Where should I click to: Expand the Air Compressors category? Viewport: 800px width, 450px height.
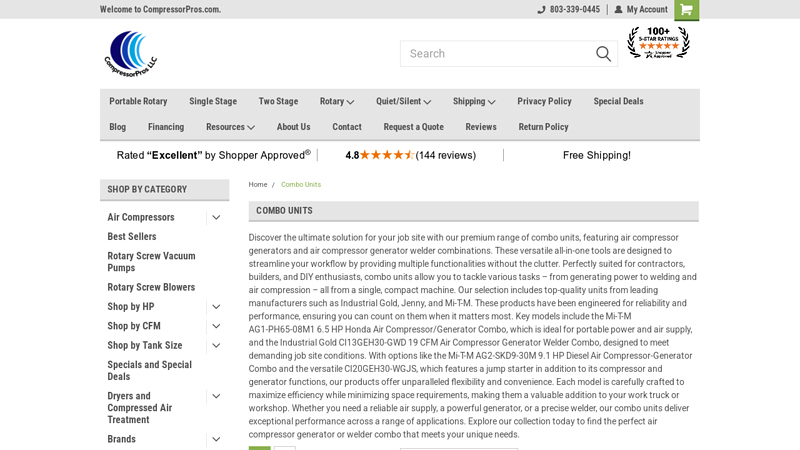pos(216,218)
